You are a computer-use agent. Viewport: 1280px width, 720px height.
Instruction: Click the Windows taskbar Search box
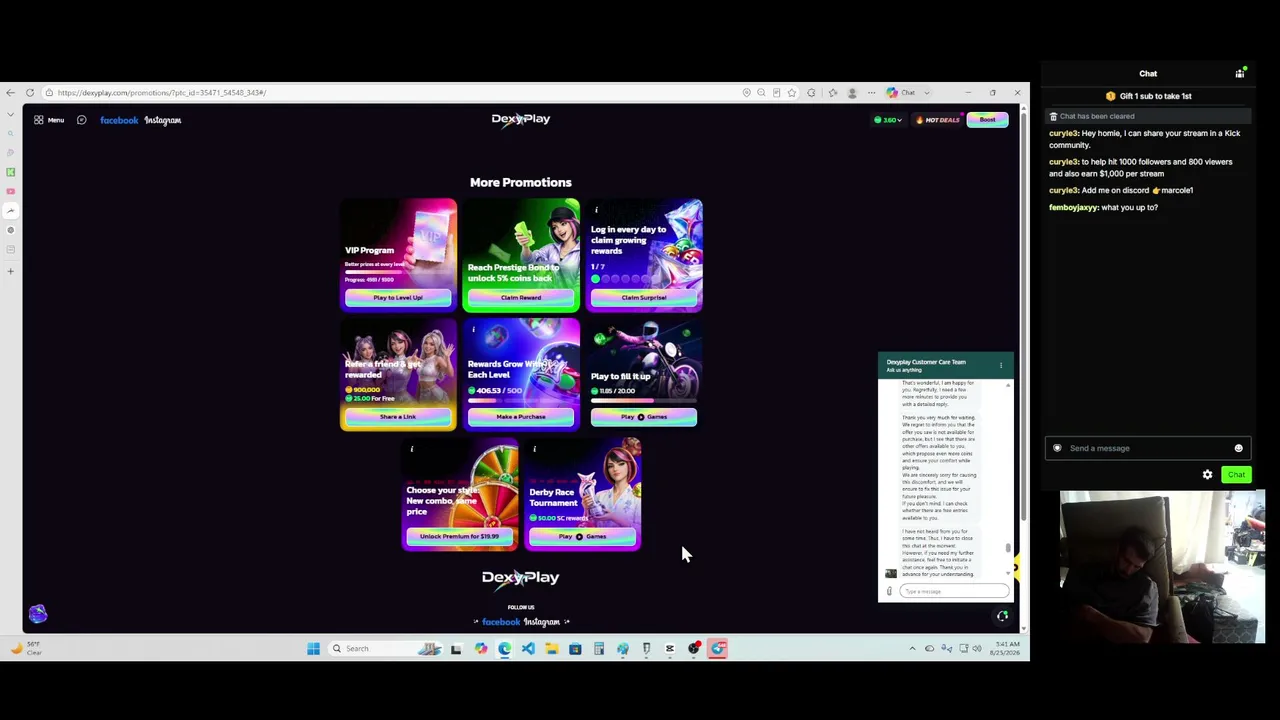coord(385,649)
